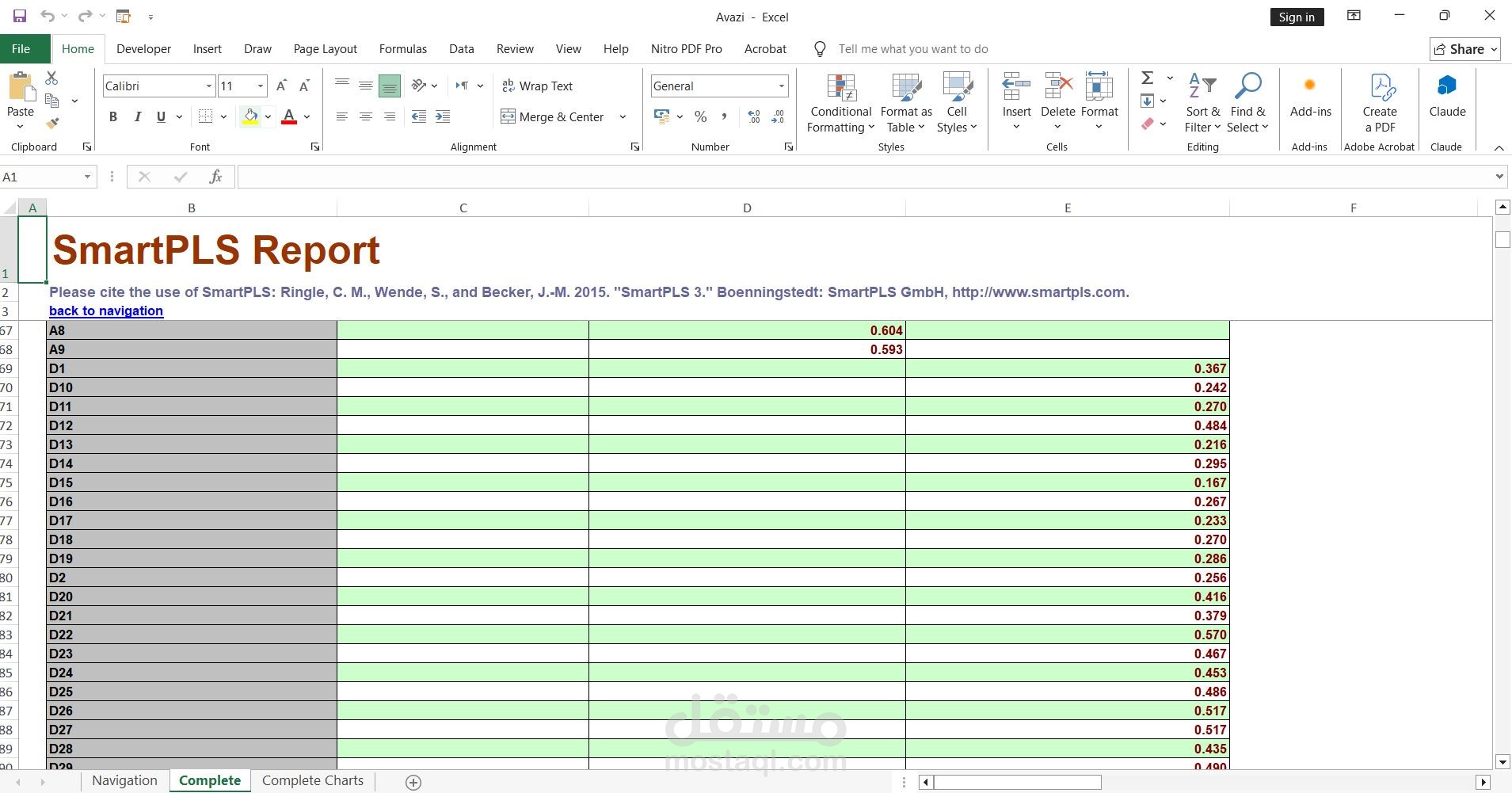1512x793 pixels.
Task: Click the Redo arrow icon
Action: [86, 16]
